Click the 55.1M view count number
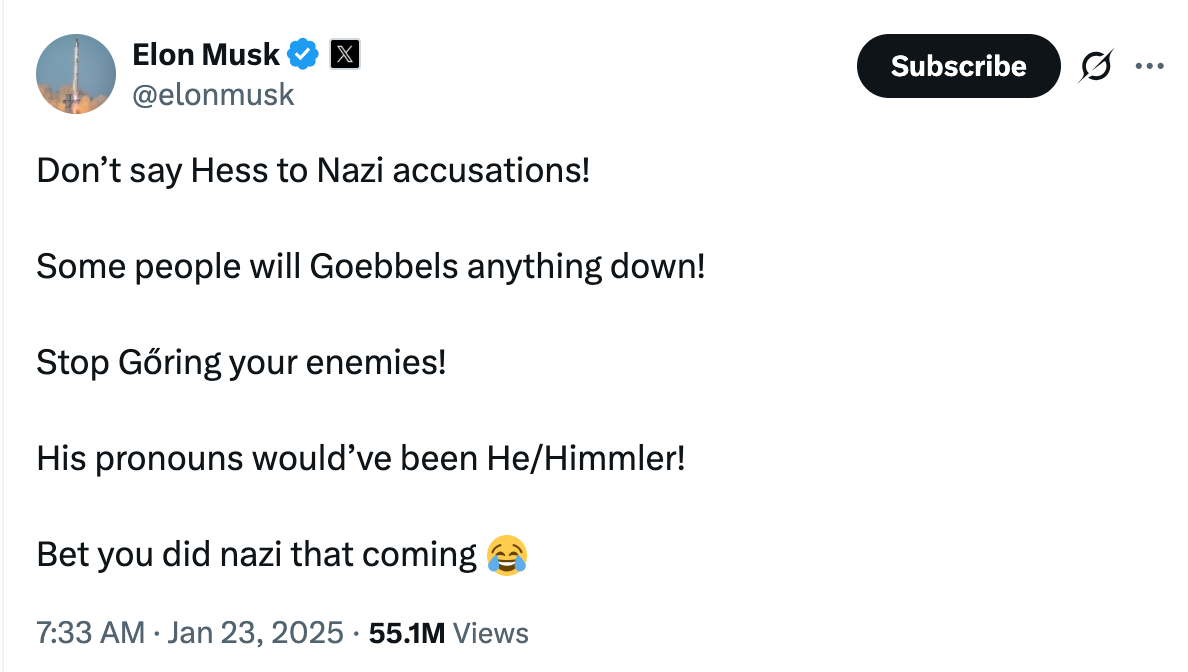Viewport: 1188px width, 672px height. [x=406, y=633]
